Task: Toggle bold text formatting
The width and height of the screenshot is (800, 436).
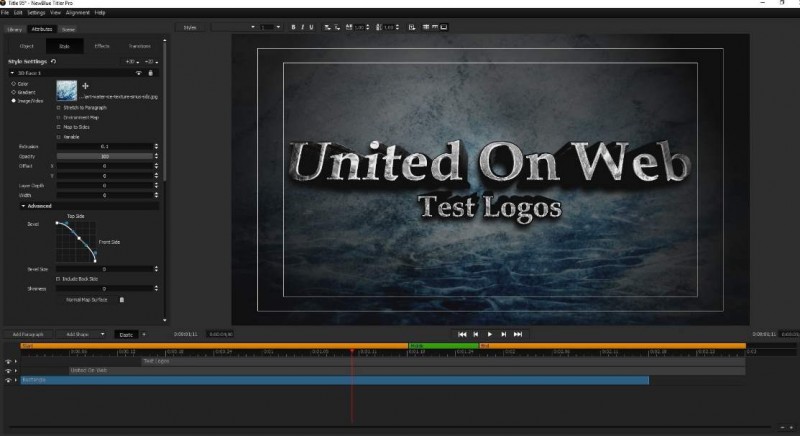Action: coord(293,27)
